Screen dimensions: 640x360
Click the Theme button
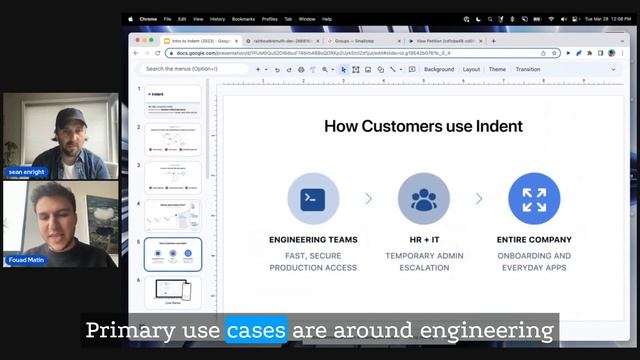pyautogui.click(x=497, y=69)
